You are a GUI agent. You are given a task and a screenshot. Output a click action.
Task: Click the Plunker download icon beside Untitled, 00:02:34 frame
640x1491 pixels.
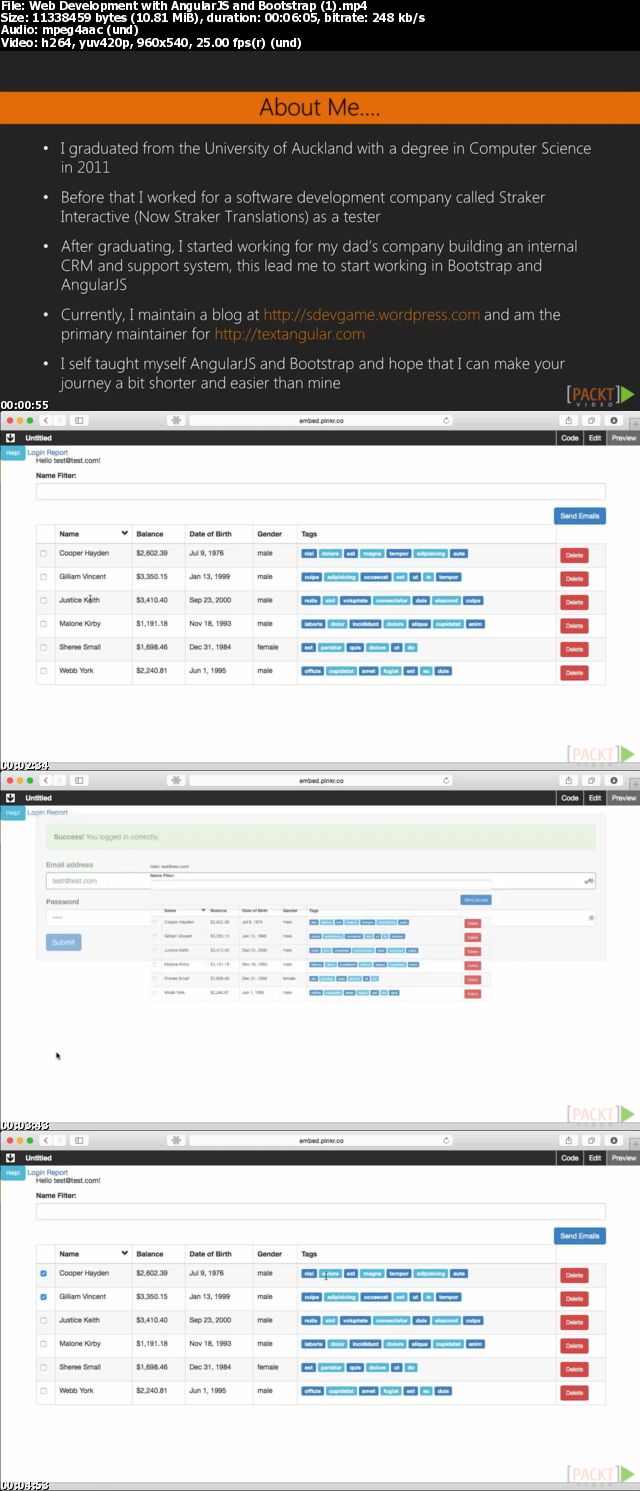10,438
